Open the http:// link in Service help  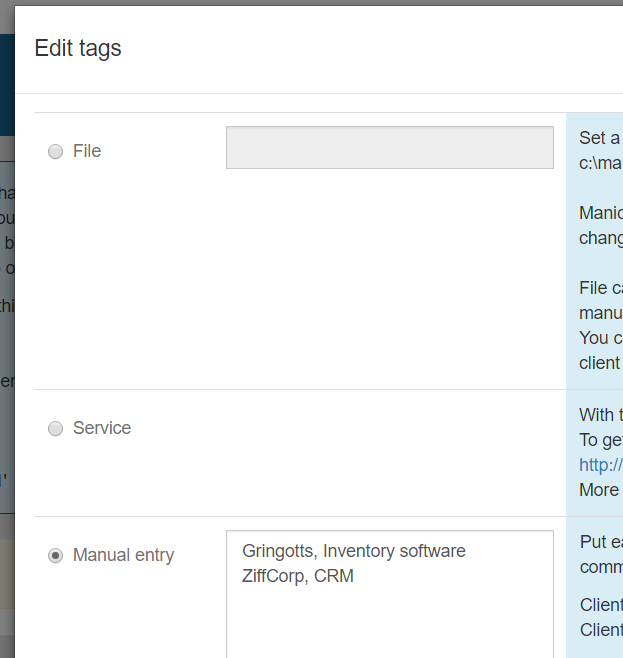(600, 464)
